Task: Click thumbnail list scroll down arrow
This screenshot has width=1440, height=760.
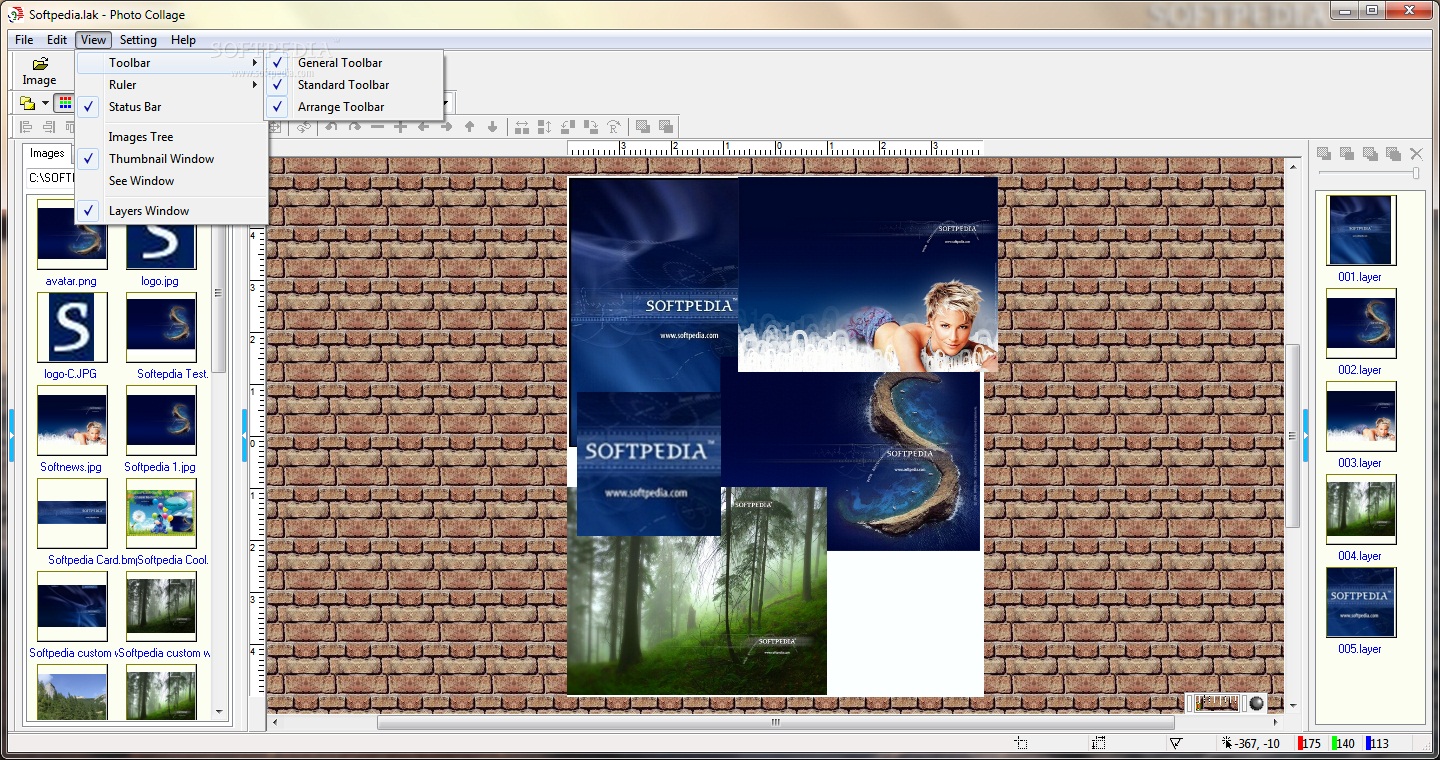Action: [219, 711]
